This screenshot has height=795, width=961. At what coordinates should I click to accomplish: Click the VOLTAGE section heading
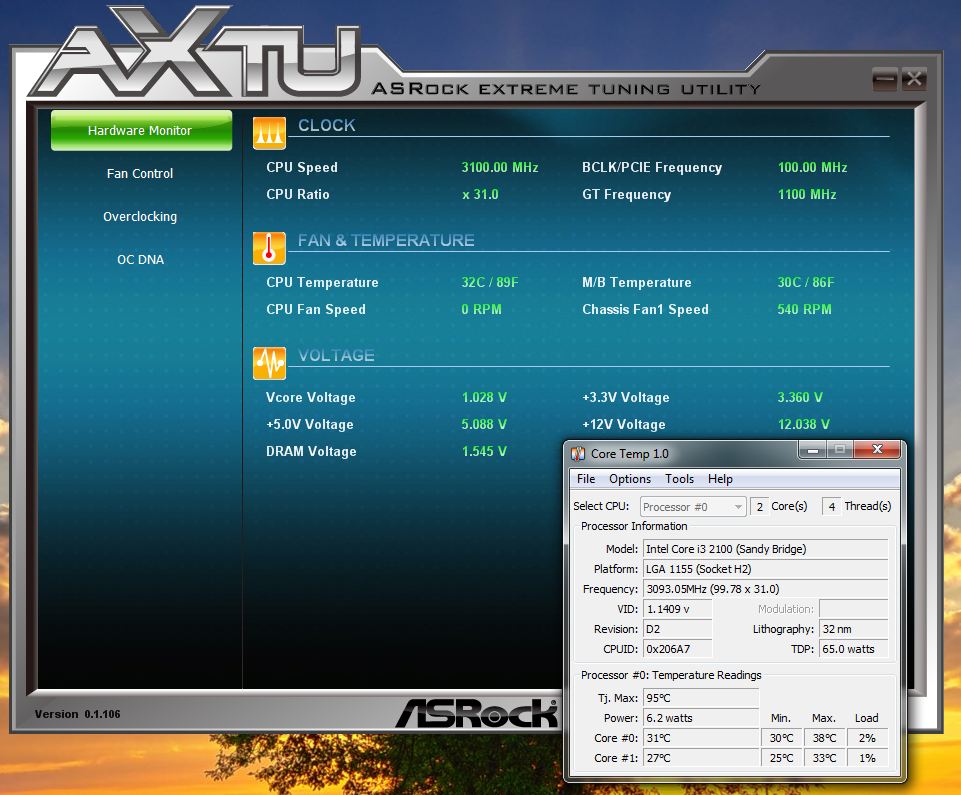336,356
